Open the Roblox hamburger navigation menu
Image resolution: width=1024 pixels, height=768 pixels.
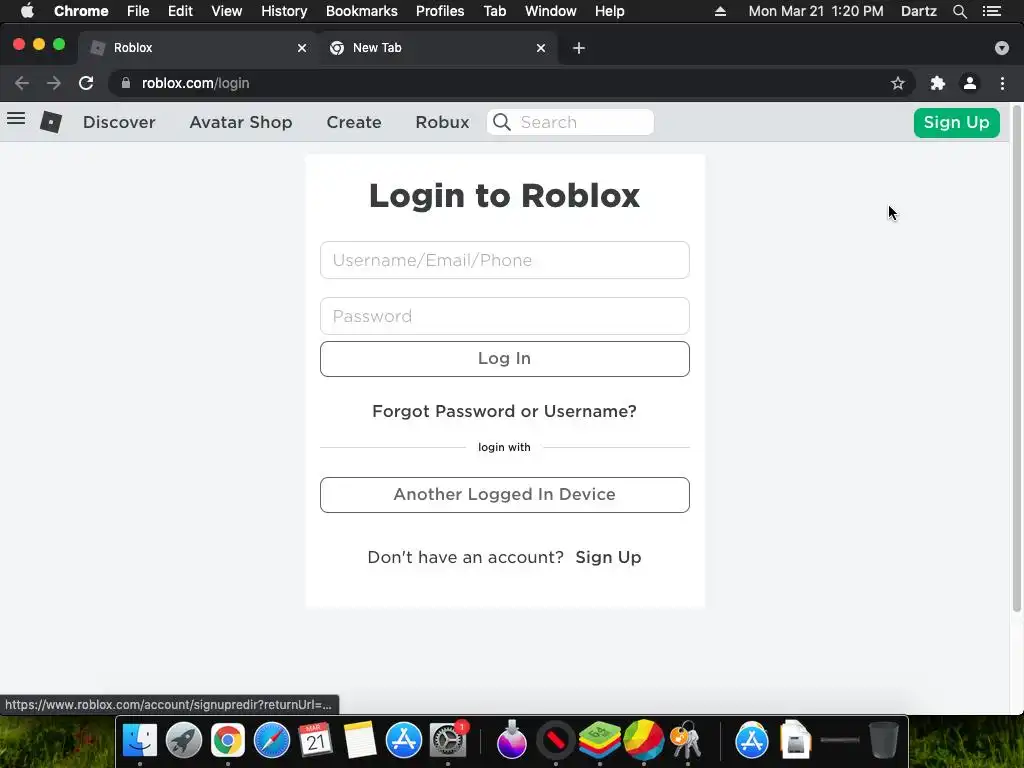click(16, 119)
